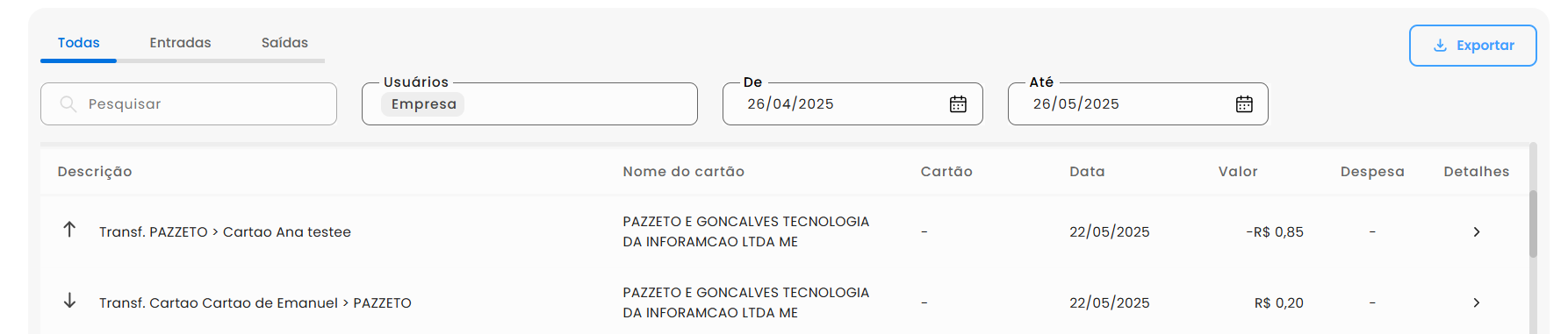
Task: Focus the Pesquisar search field
Action: [x=189, y=104]
